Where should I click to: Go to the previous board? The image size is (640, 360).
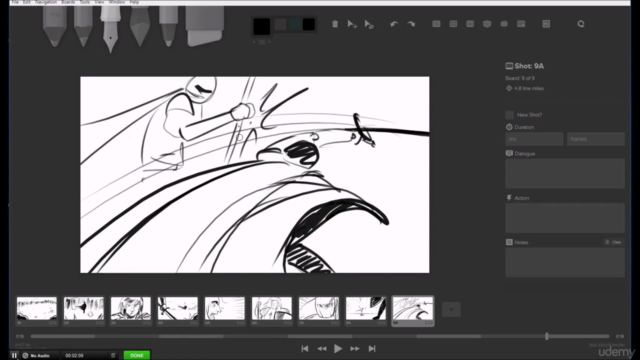pyautogui.click(x=322, y=349)
